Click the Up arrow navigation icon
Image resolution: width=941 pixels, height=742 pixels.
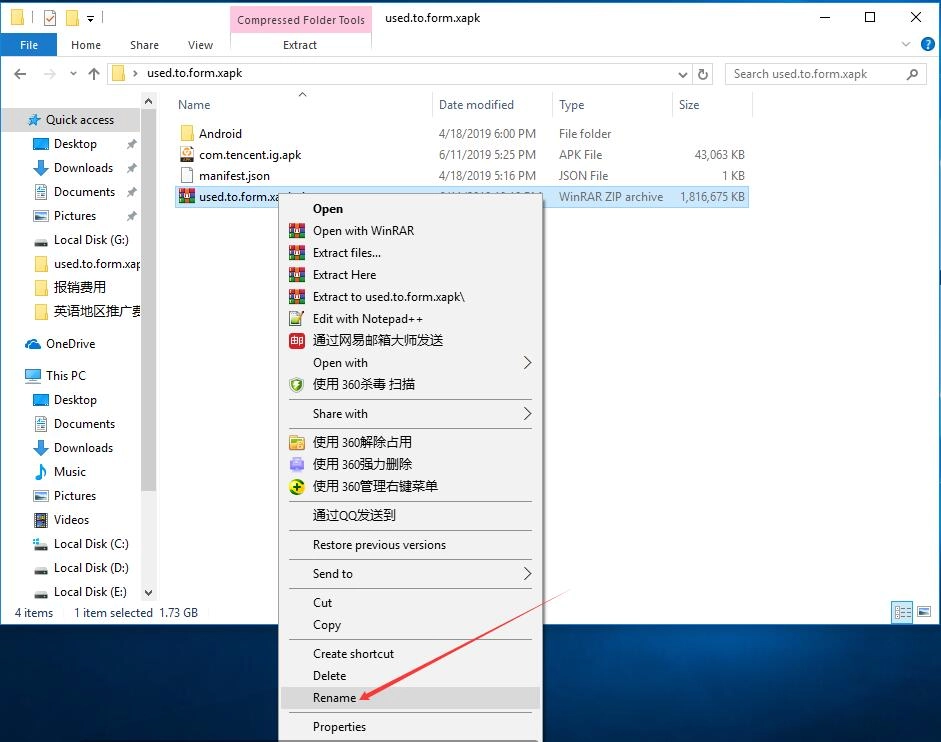[x=94, y=74]
